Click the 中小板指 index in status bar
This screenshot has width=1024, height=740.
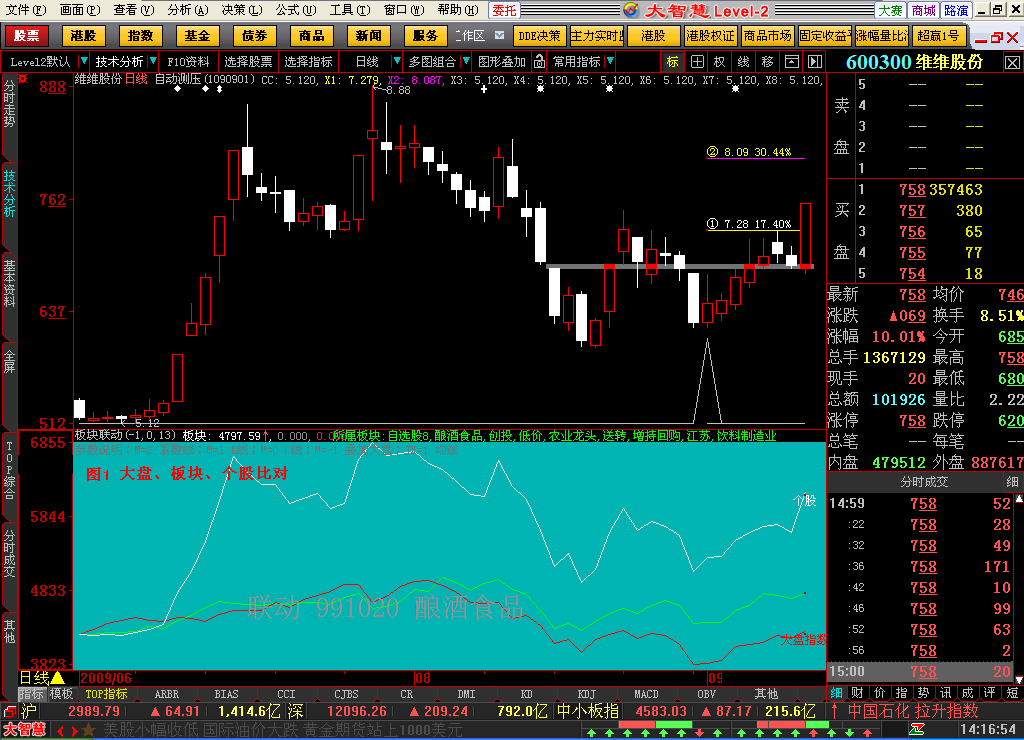(587, 711)
